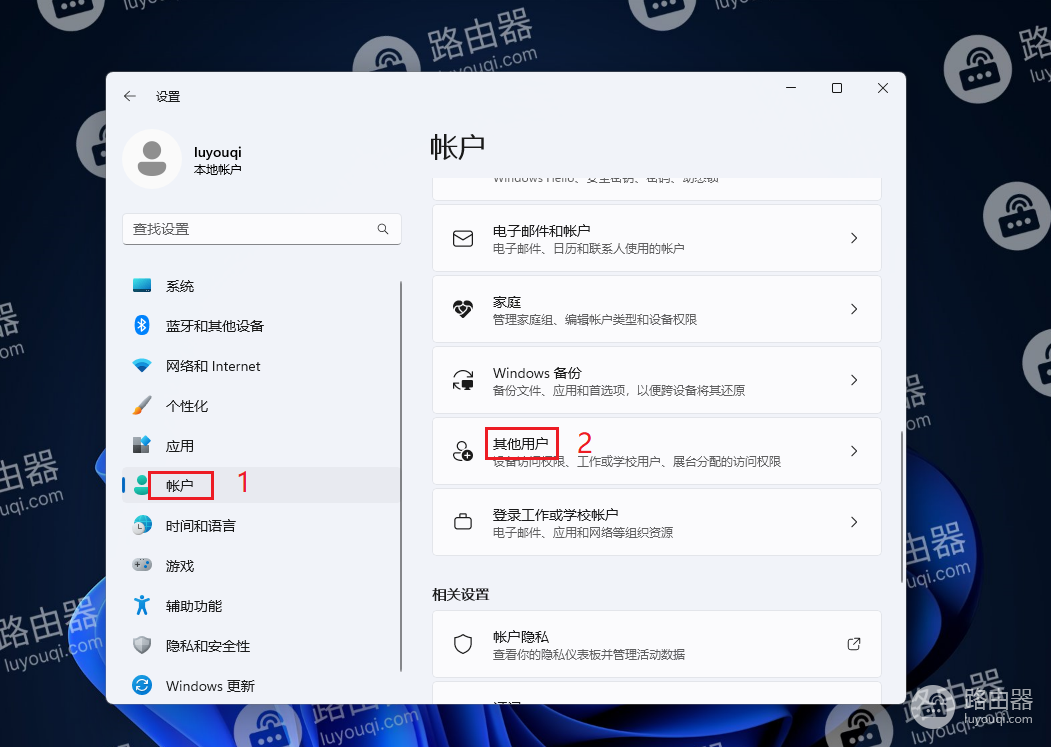Click the luyouqi profile avatar
The height and width of the screenshot is (747, 1051).
tap(152, 159)
